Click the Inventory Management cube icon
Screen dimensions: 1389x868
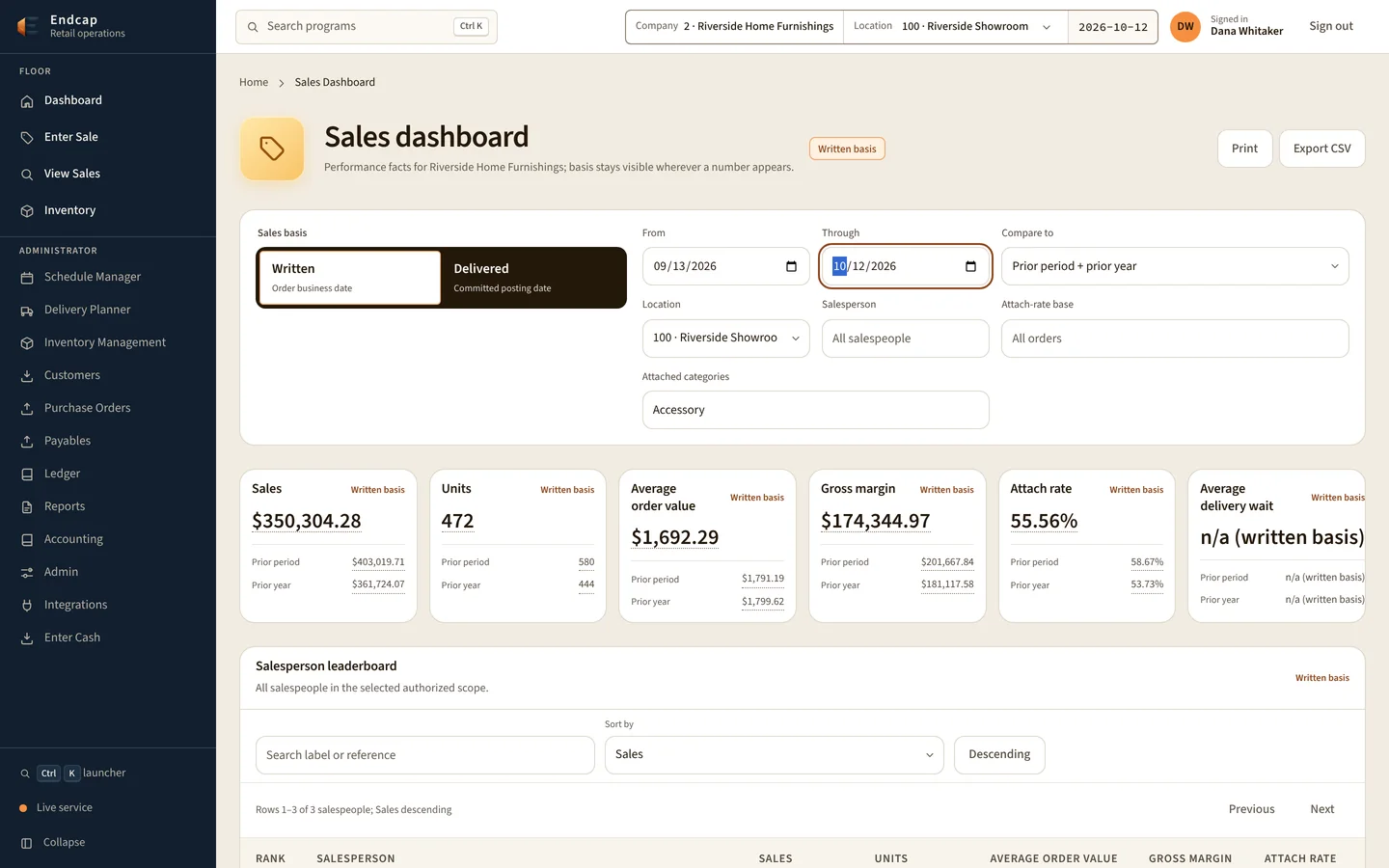27,343
